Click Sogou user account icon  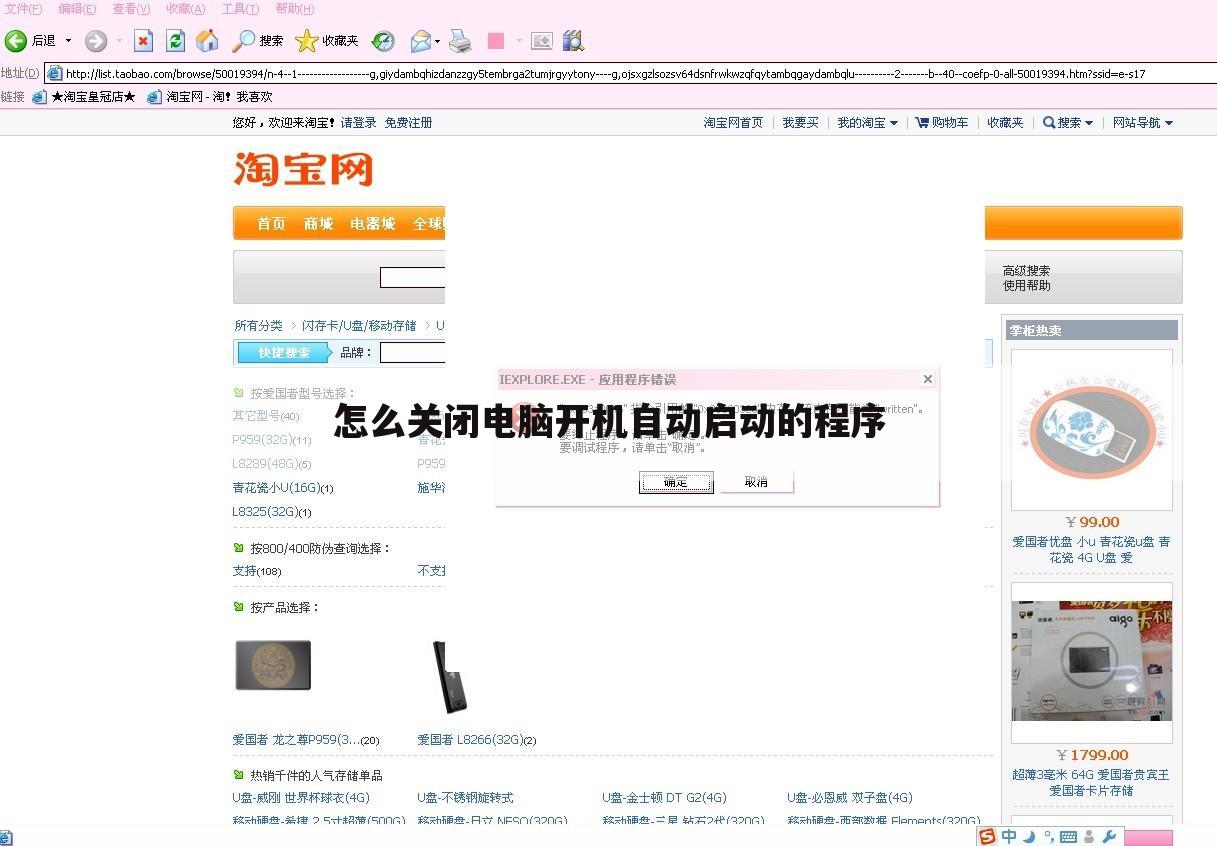(1090, 836)
